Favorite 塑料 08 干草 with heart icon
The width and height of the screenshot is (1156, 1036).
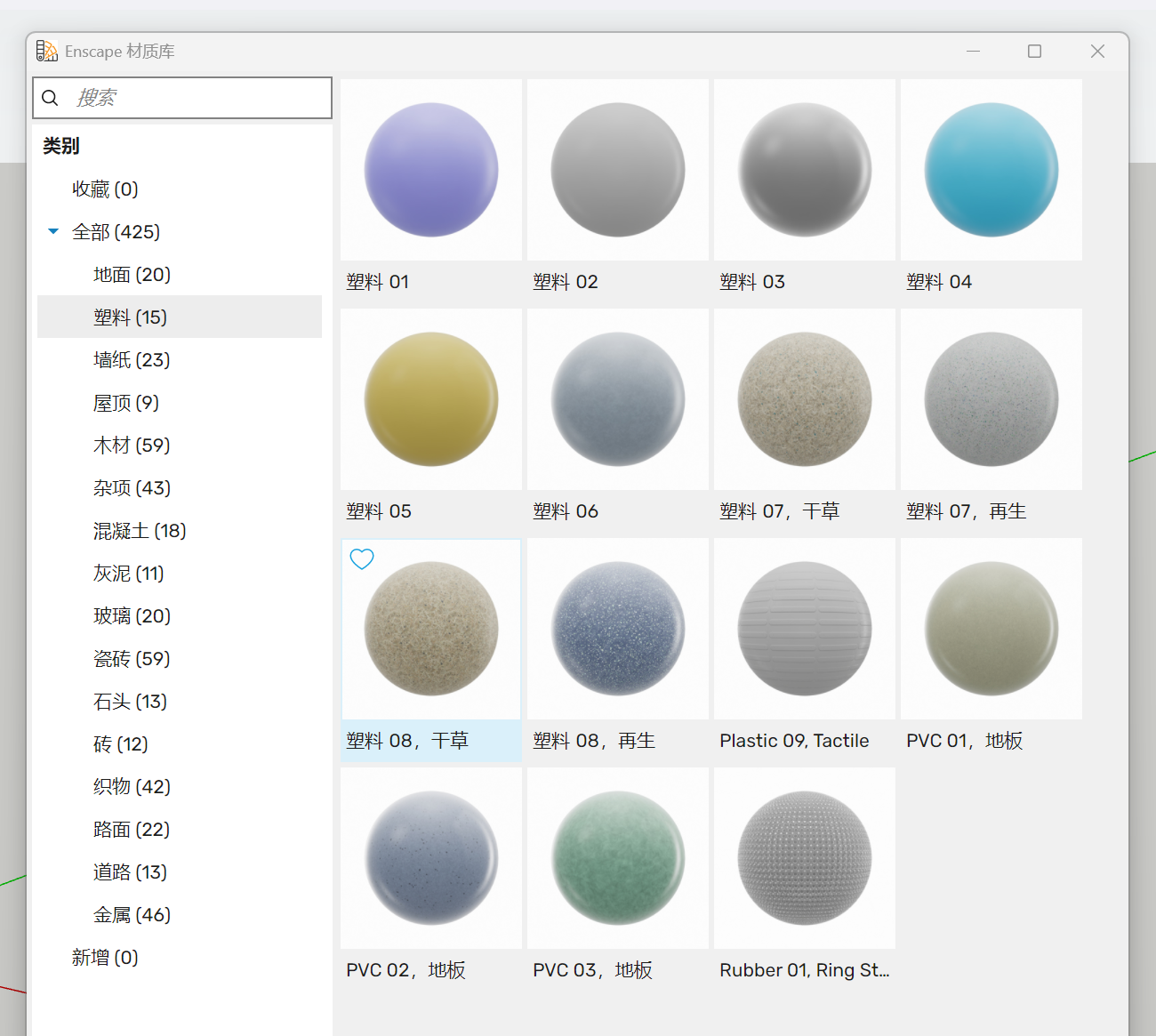[x=362, y=559]
